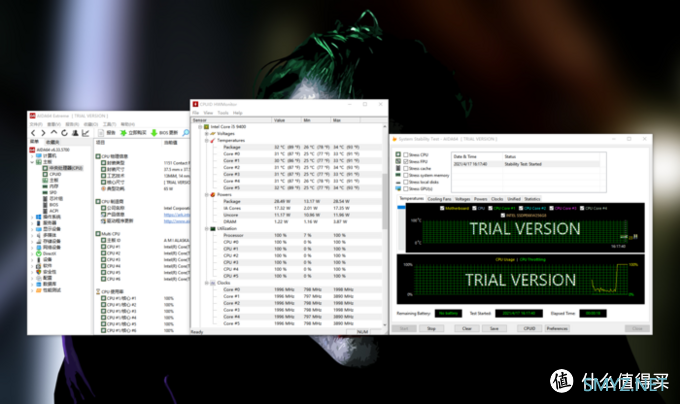Image resolution: width=680 pixels, height=404 pixels.
Task: Collapse the Temperatures node in HWMonitor
Action: click(206, 140)
